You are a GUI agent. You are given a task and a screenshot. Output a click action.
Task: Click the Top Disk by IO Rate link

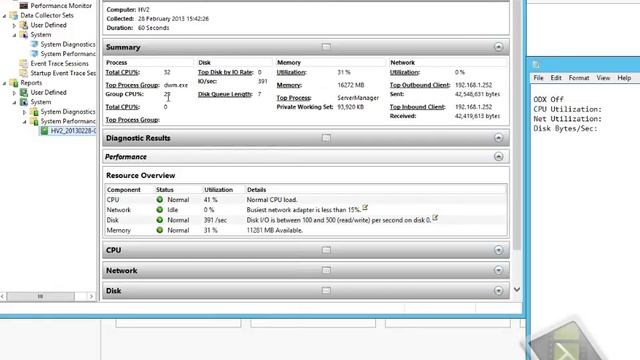pos(225,72)
